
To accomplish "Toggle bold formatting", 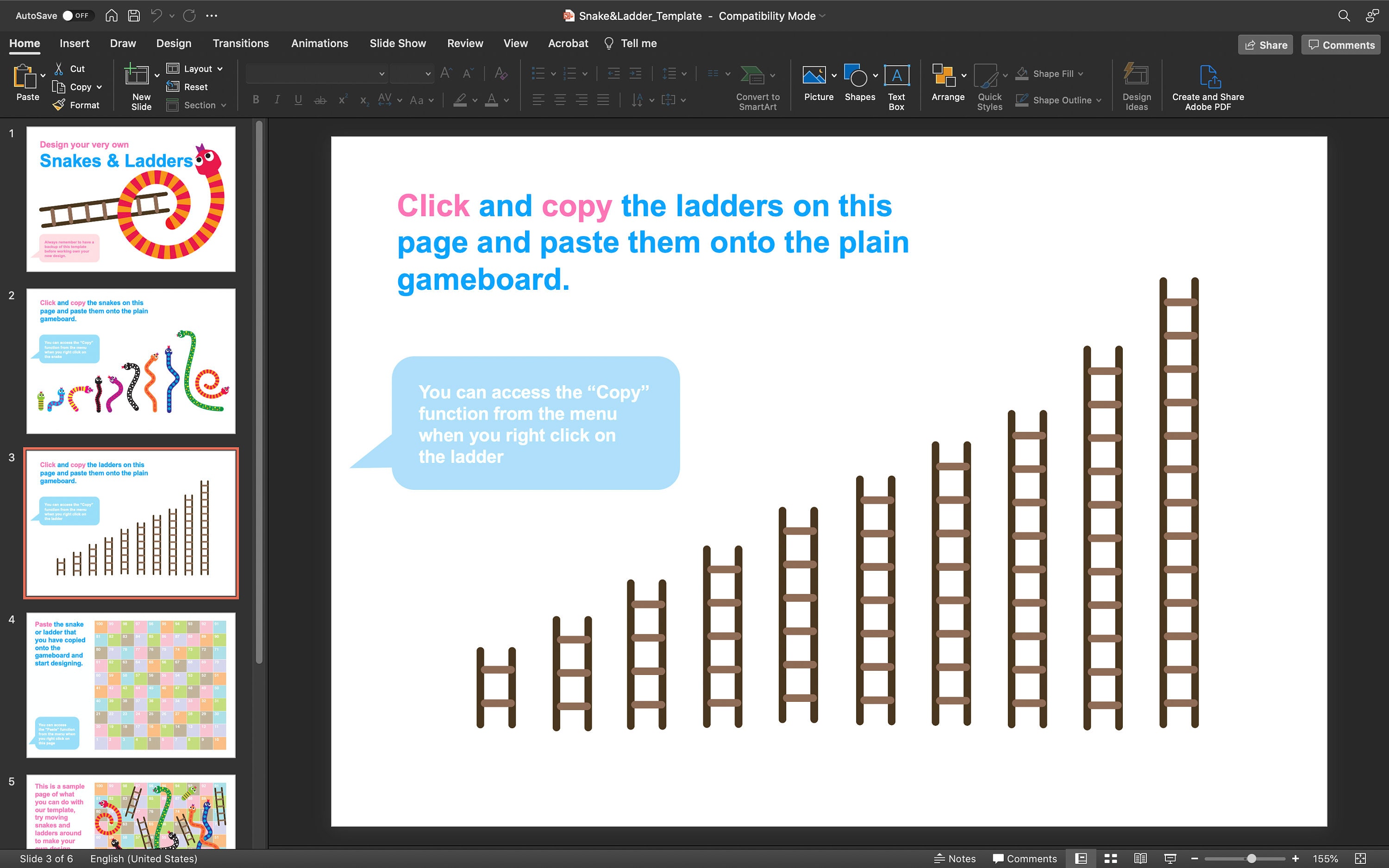I will pyautogui.click(x=256, y=100).
